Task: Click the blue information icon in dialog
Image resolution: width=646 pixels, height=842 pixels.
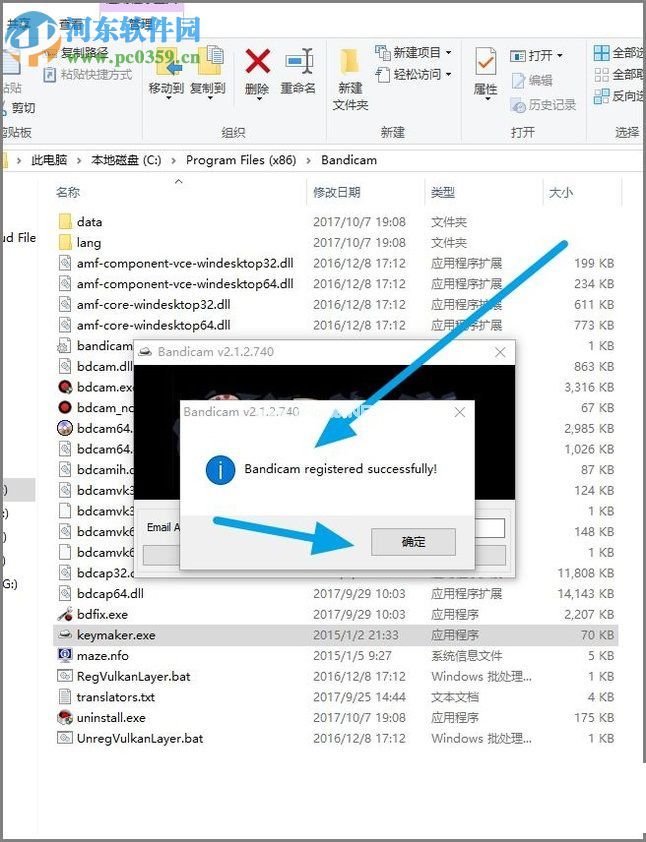Action: point(220,470)
